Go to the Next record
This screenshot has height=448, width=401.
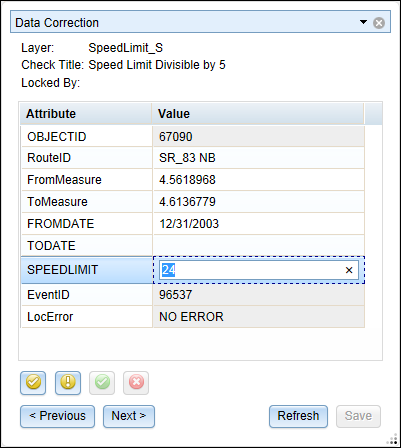pyautogui.click(x=129, y=416)
